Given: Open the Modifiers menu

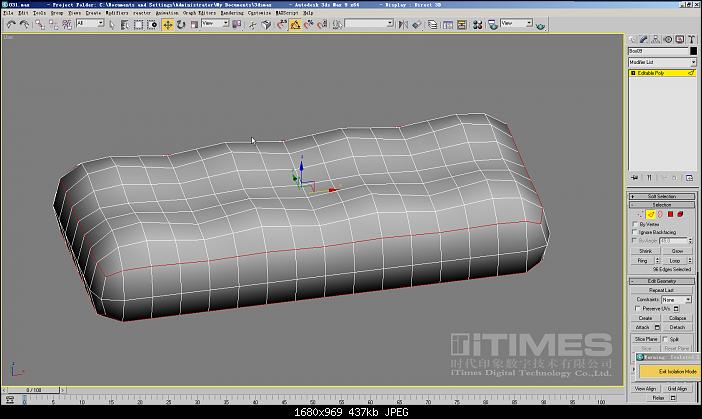Looking at the screenshot, I should (117, 13).
